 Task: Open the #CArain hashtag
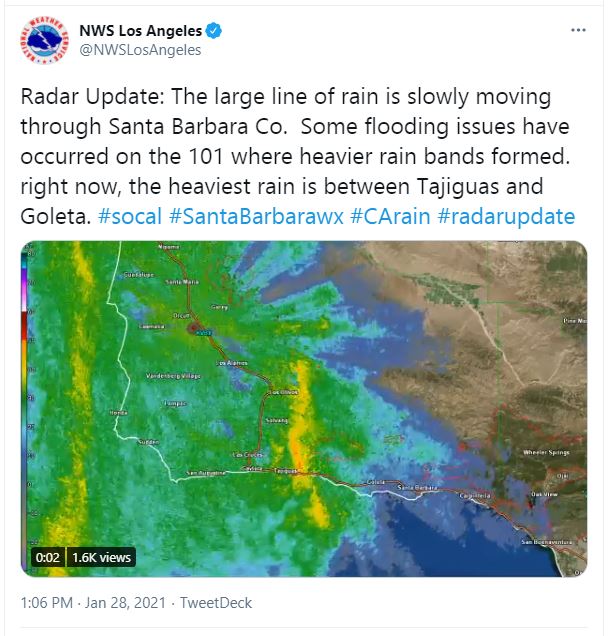[x=390, y=216]
